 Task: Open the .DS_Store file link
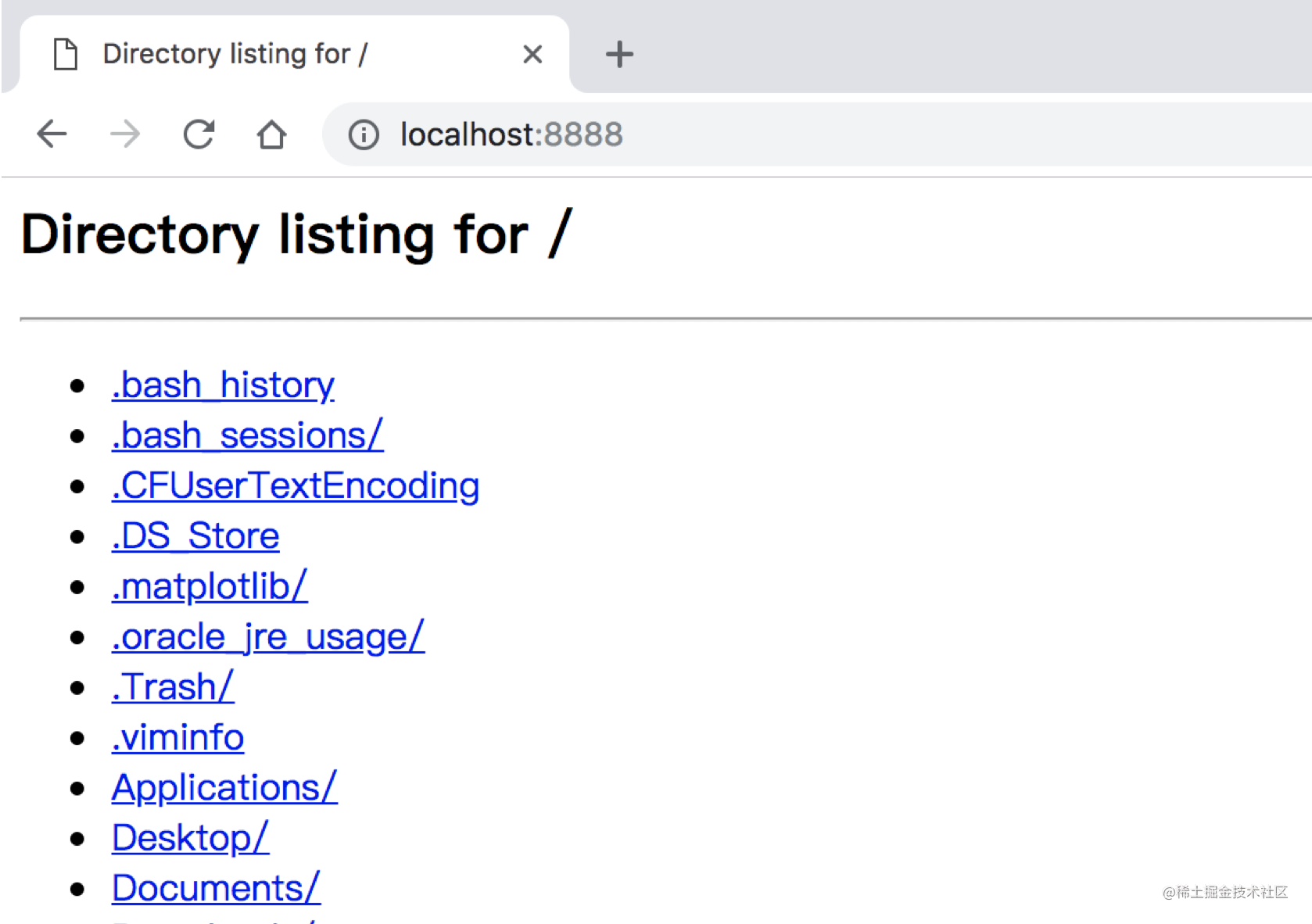pos(195,536)
